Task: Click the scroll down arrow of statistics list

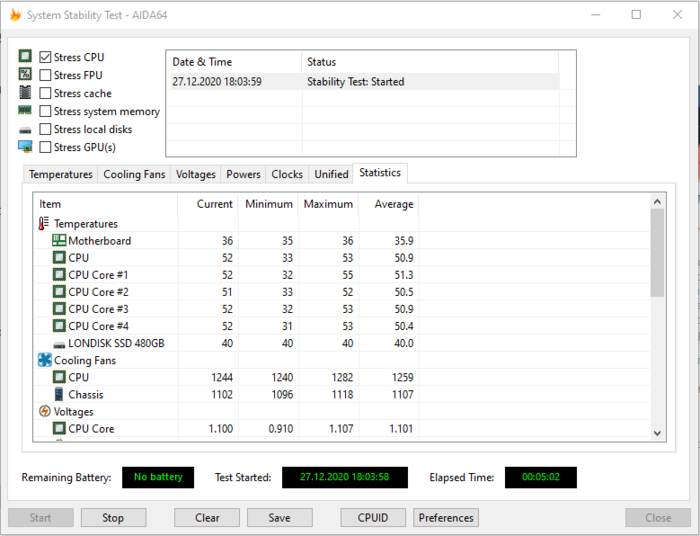Action: tap(657, 433)
